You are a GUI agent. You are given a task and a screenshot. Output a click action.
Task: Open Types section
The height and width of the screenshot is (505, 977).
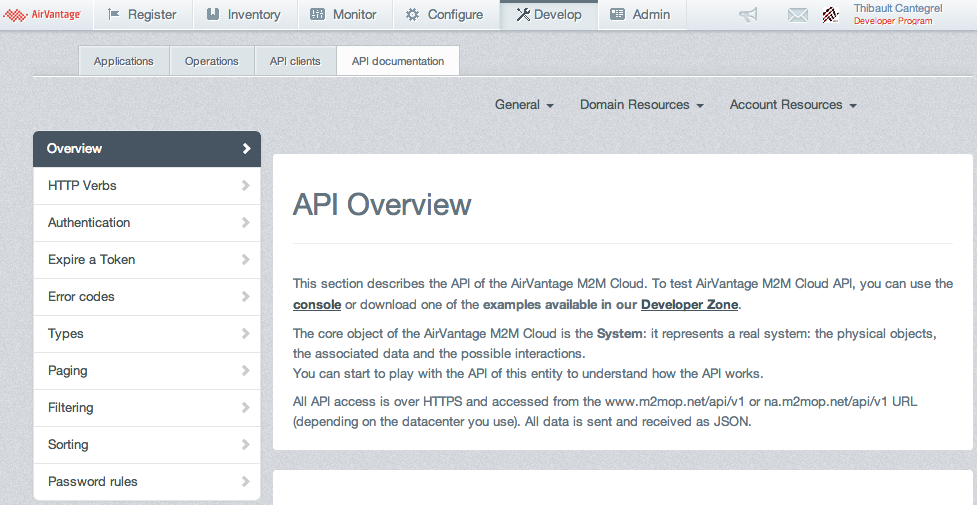147,334
